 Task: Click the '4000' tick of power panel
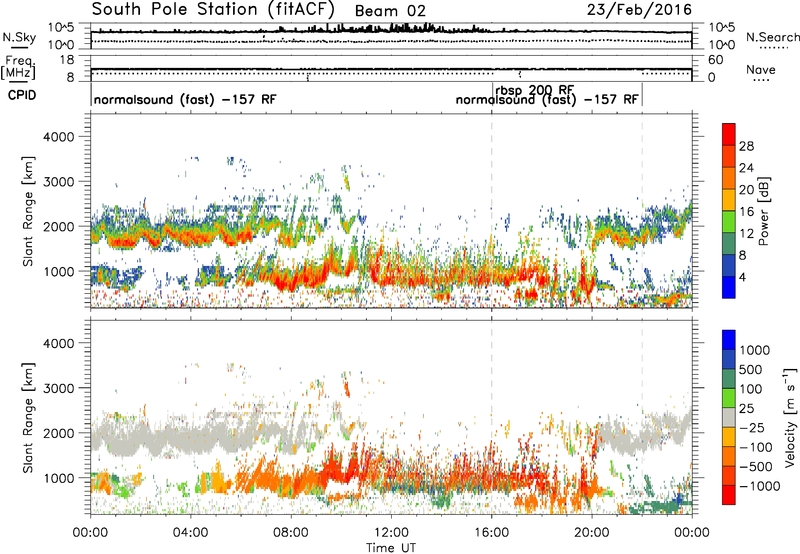coord(58,137)
